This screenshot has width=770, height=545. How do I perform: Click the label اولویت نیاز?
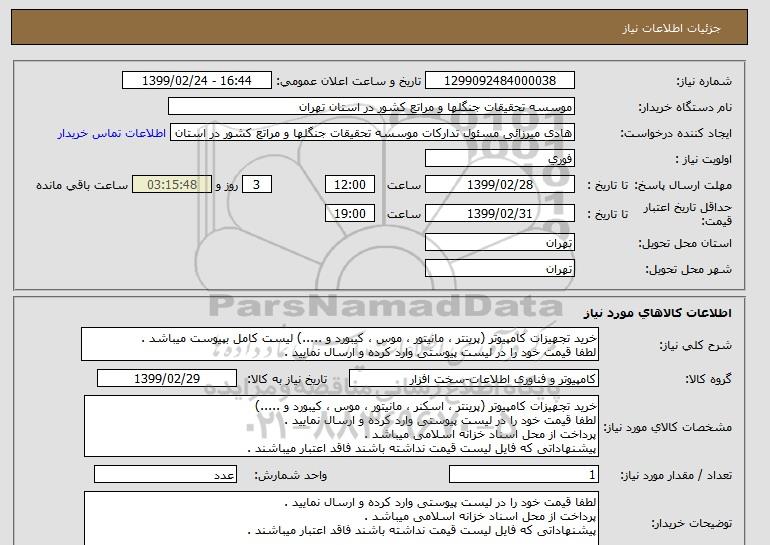pyautogui.click(x=703, y=160)
